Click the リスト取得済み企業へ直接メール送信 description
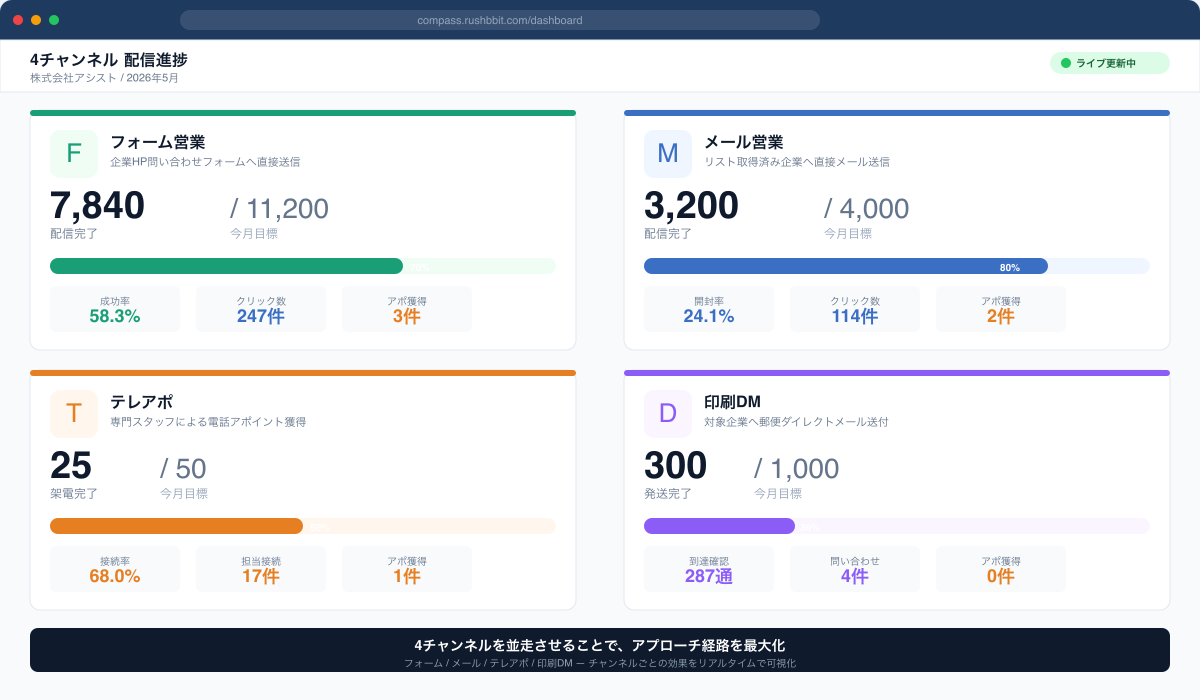This screenshot has width=1200, height=700. tap(797, 161)
